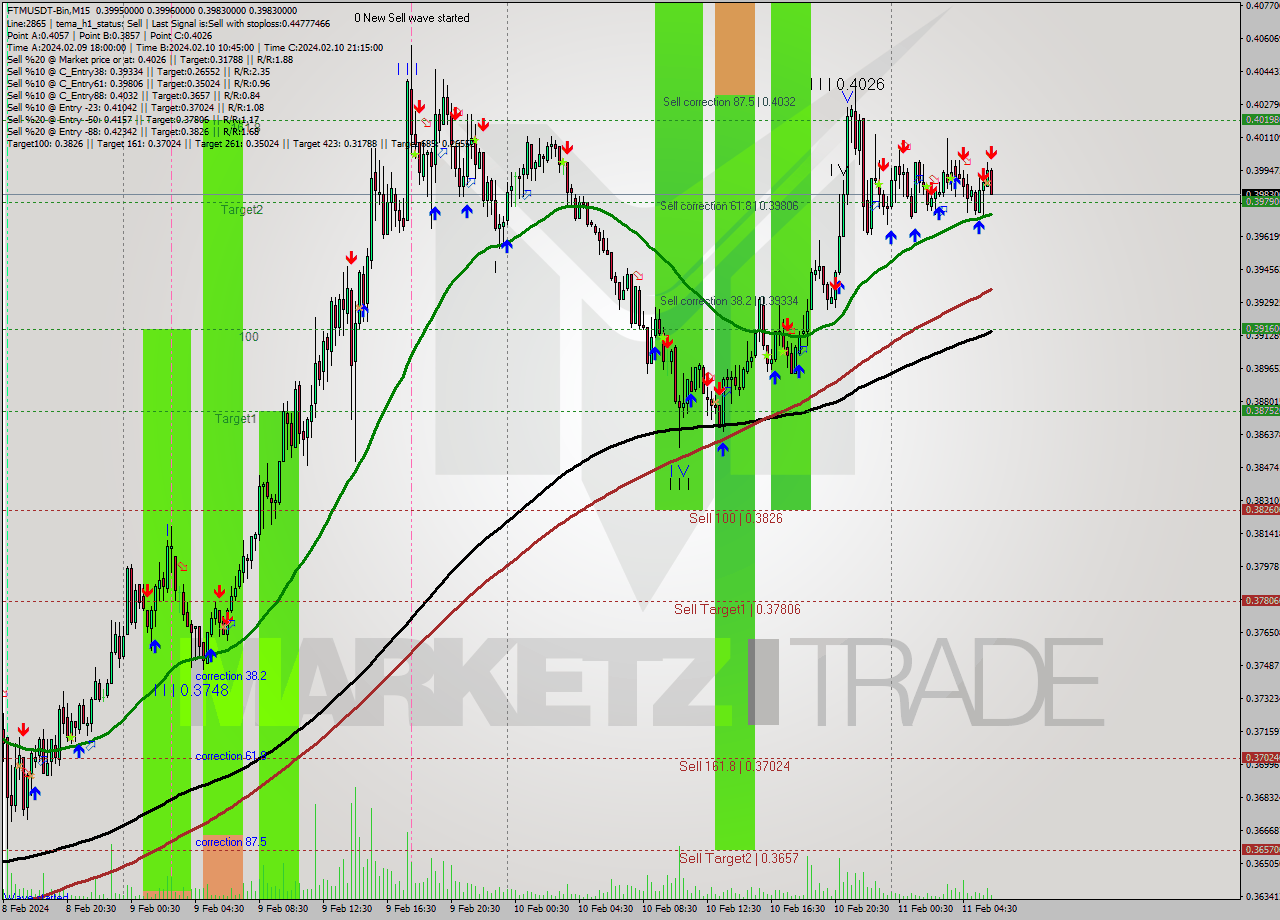
Task: Click the 'Sell 100 | 0.3826' label
Action: pyautogui.click(x=735, y=518)
